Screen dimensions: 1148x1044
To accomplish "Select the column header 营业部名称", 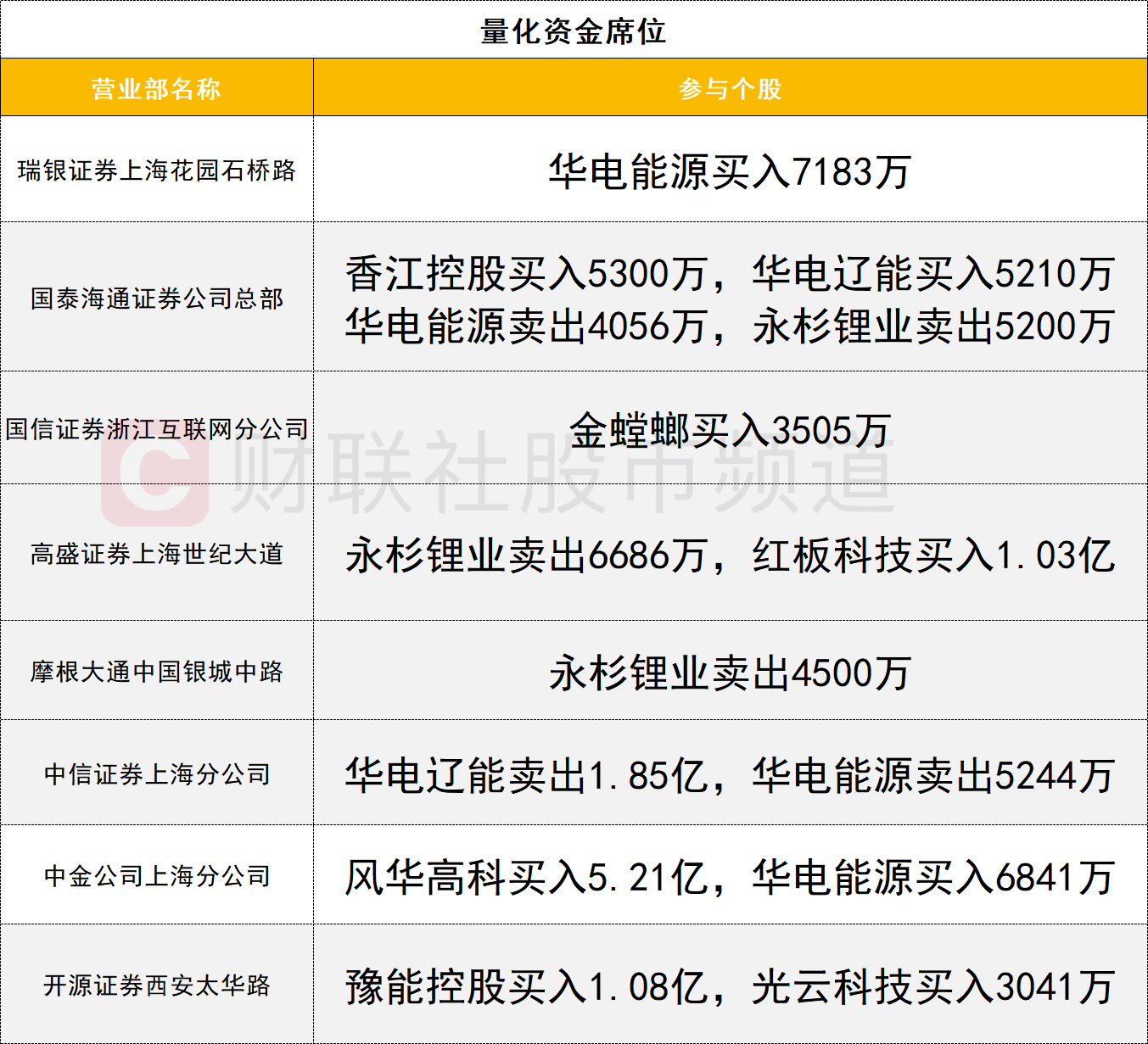I will [x=156, y=88].
